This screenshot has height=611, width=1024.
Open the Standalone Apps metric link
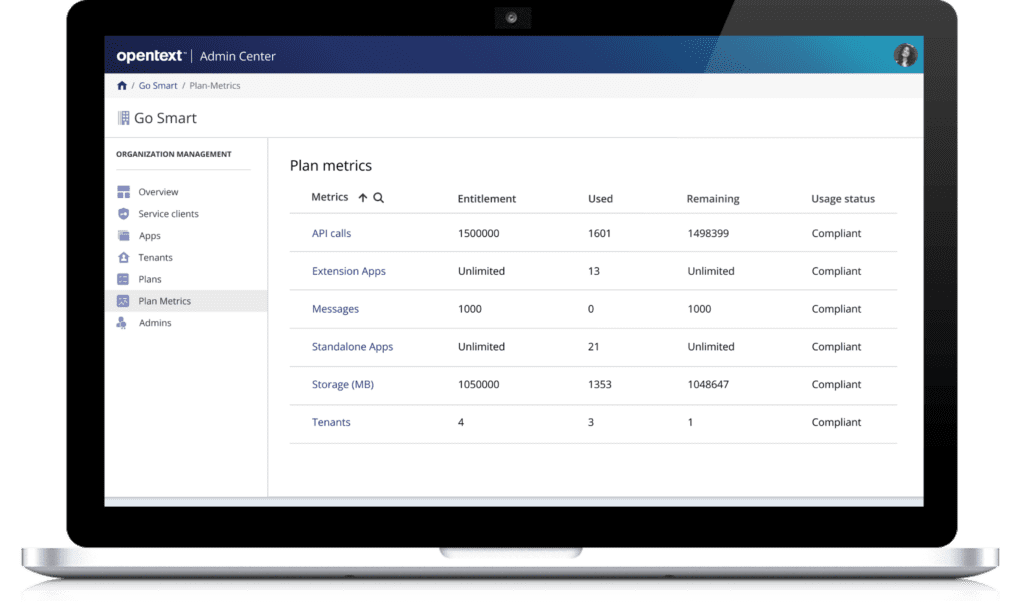[x=353, y=347]
